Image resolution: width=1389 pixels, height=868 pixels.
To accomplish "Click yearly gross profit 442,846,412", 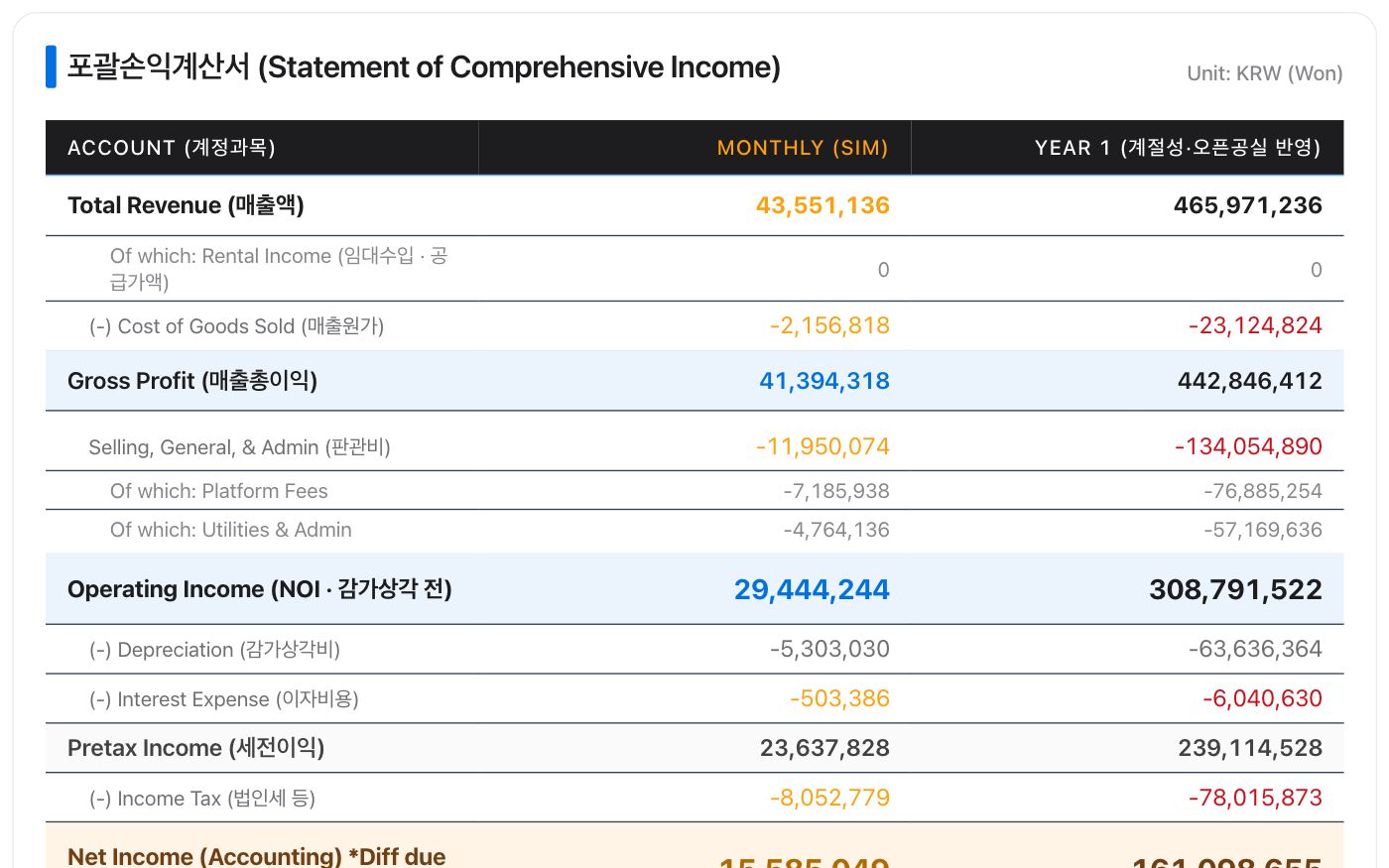I will [1249, 381].
